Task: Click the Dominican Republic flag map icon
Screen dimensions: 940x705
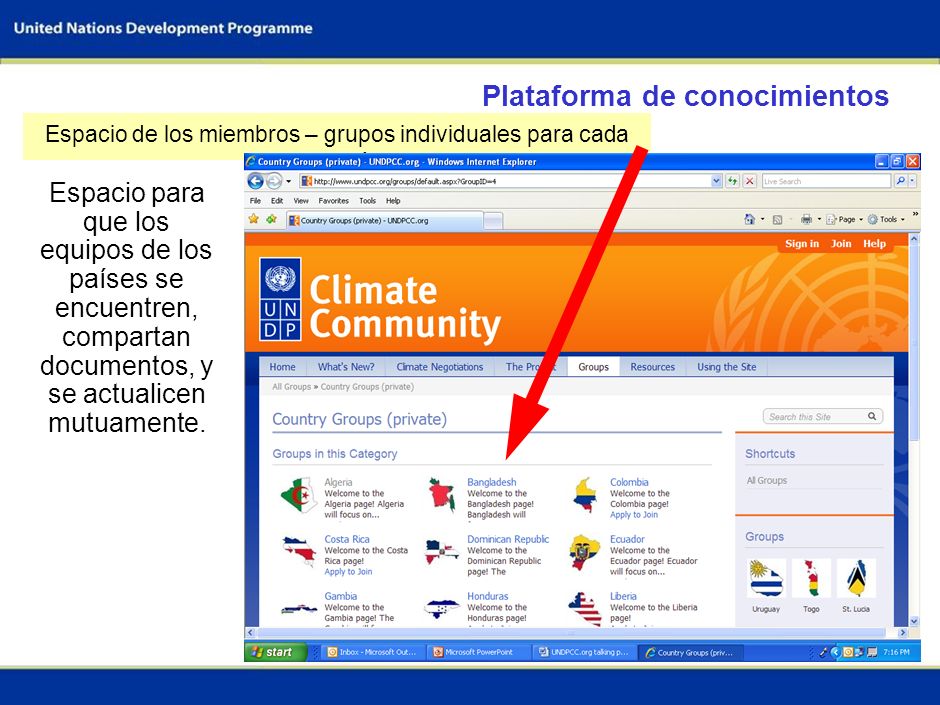Action: point(442,552)
